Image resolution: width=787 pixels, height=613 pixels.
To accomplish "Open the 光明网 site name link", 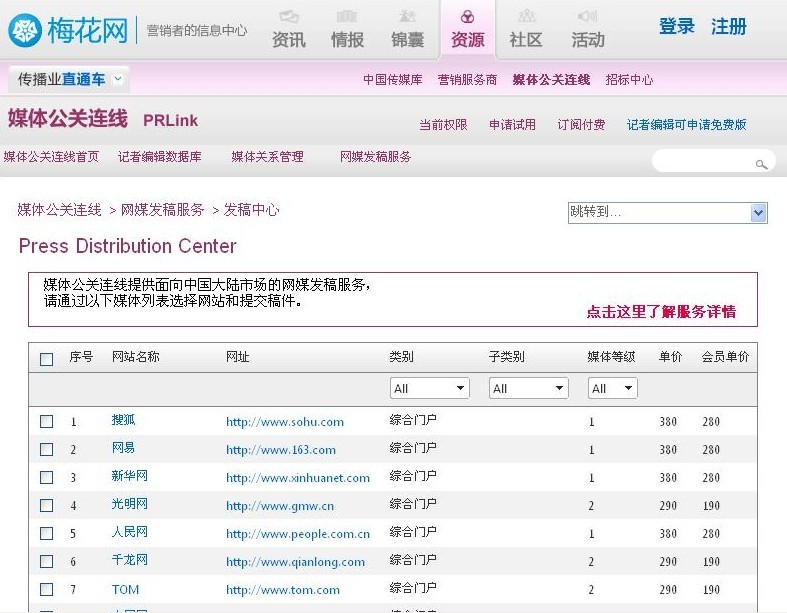I will click(x=129, y=504).
